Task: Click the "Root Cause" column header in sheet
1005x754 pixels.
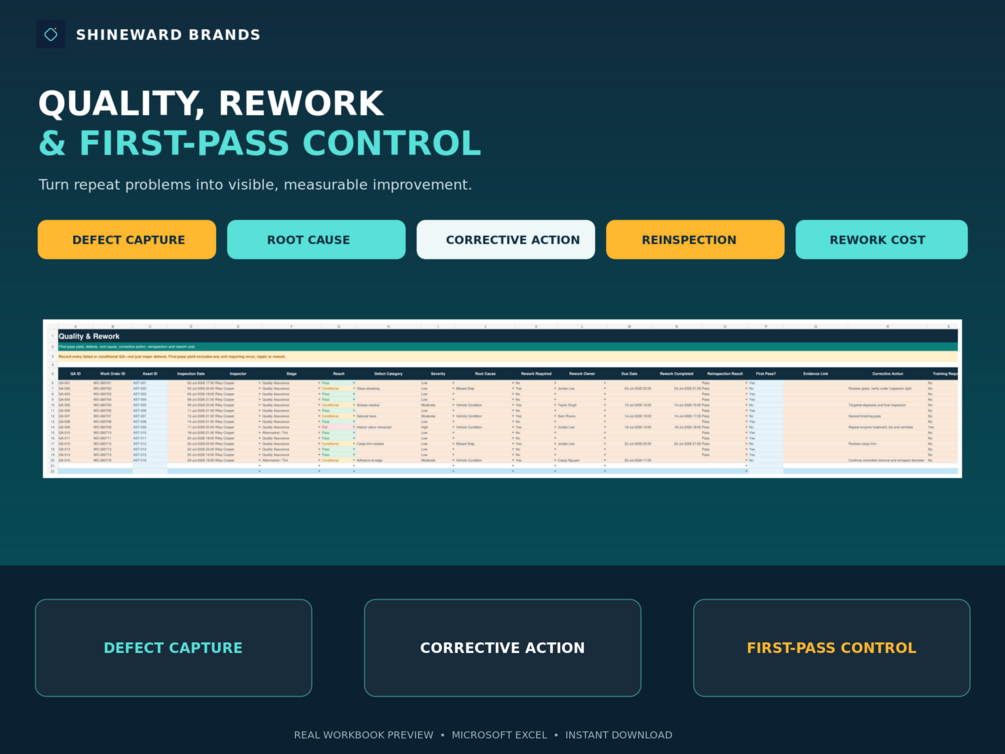Action: (485, 373)
